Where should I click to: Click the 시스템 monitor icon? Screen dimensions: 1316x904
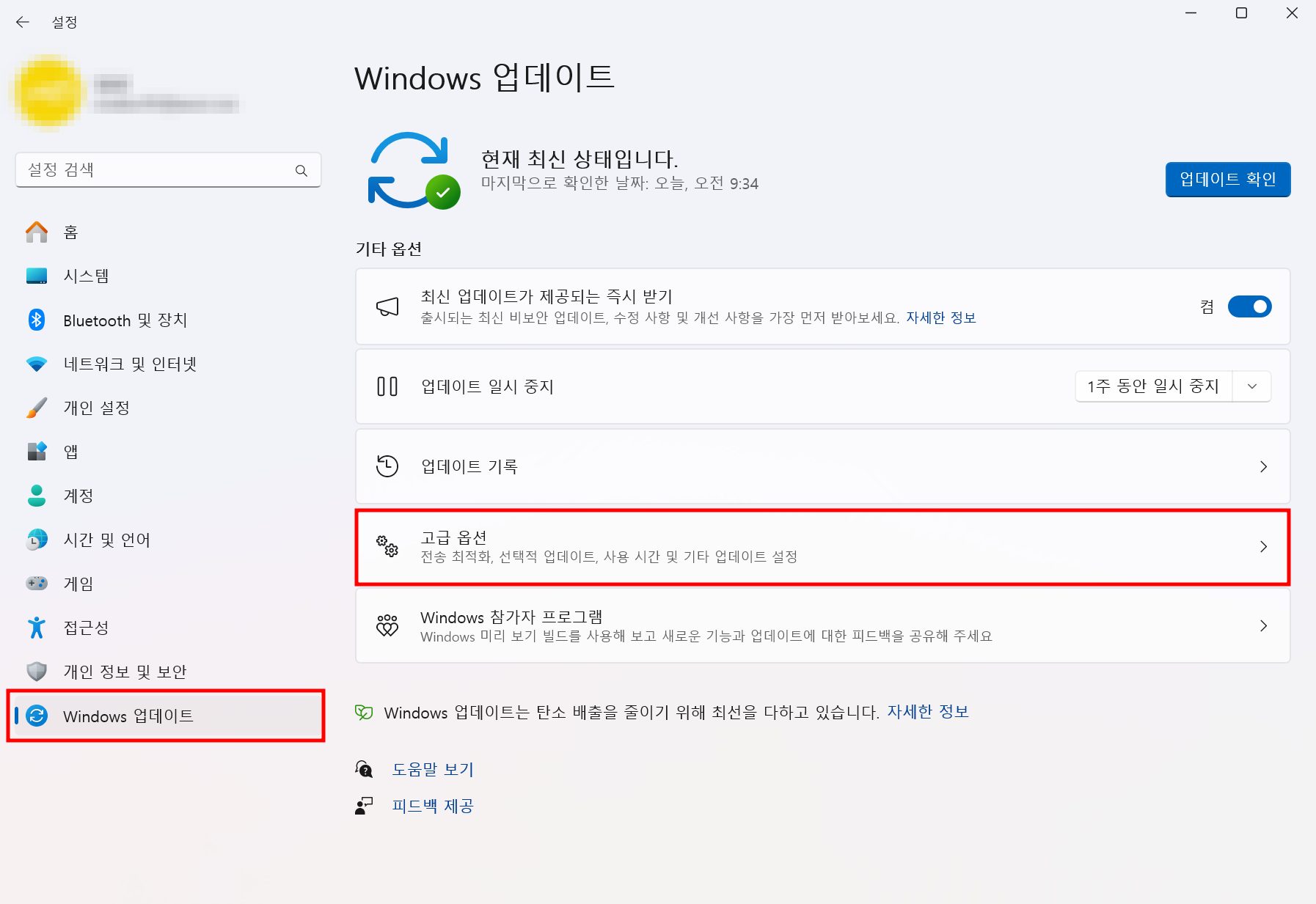click(x=37, y=276)
